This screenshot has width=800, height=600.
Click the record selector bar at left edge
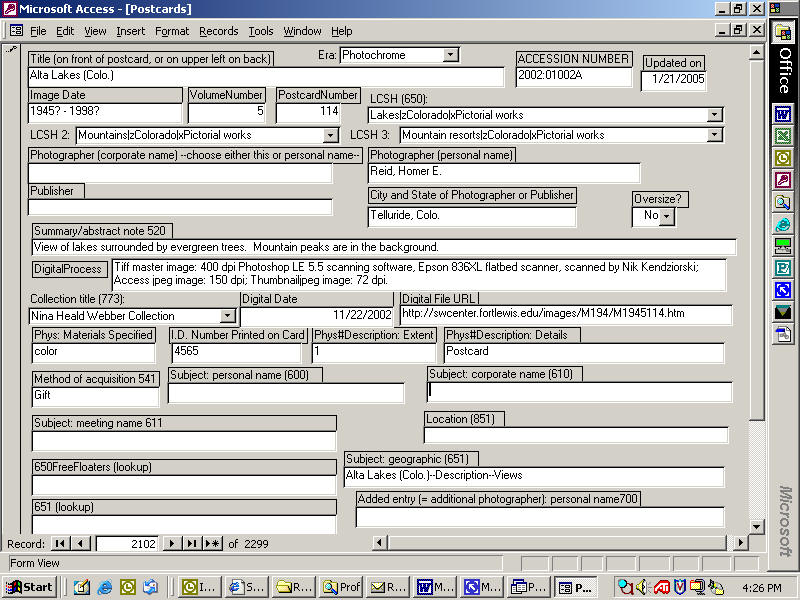click(12, 290)
